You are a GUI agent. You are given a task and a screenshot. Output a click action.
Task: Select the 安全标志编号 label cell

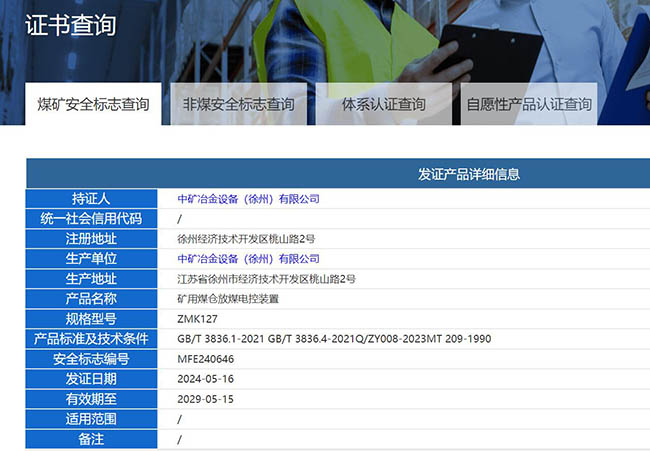point(91,359)
